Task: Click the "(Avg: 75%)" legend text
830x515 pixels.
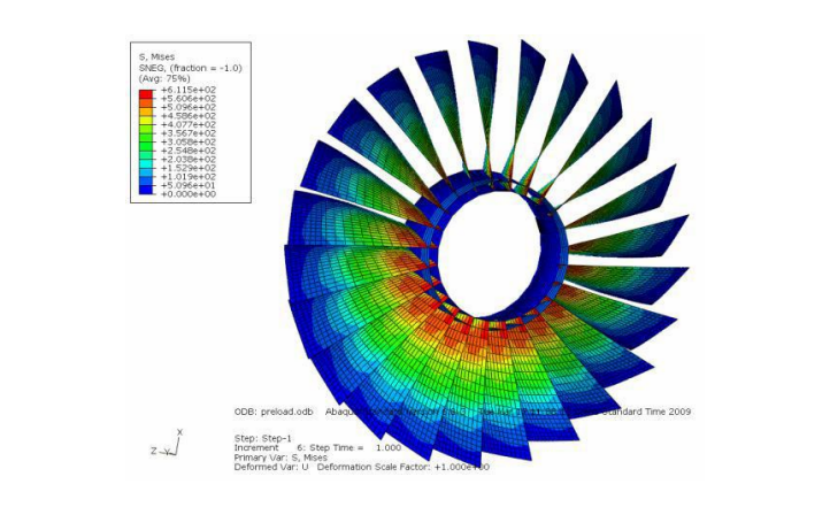Action: point(160,77)
